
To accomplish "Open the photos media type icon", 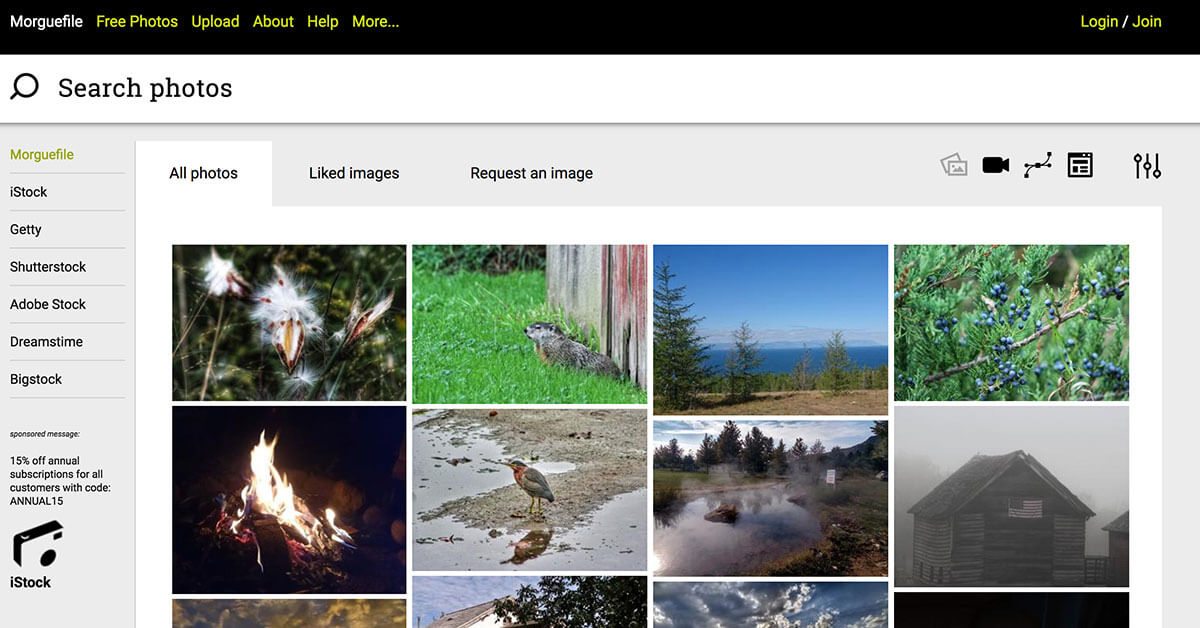I will 954,165.
